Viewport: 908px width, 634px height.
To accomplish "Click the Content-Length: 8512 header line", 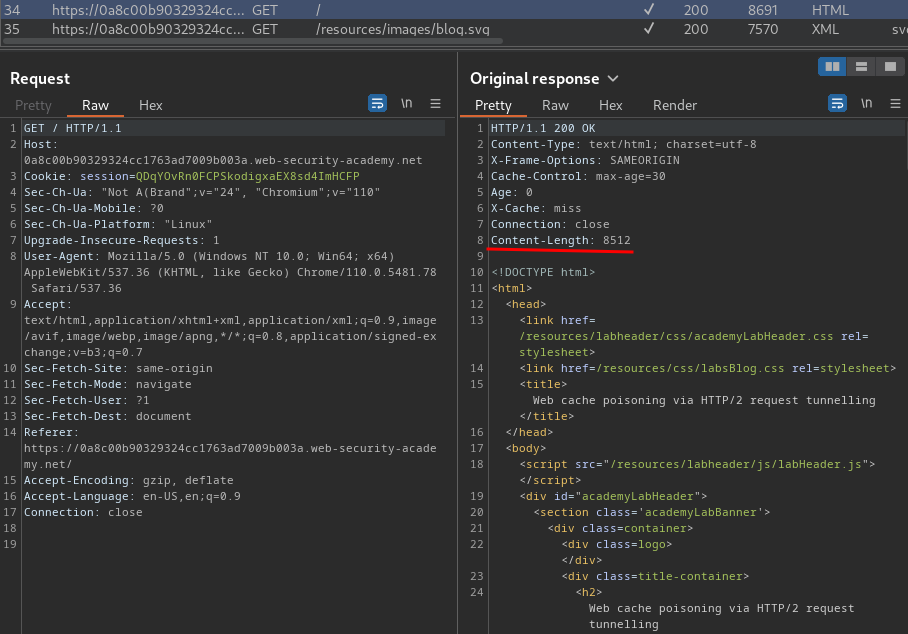I will [561, 240].
